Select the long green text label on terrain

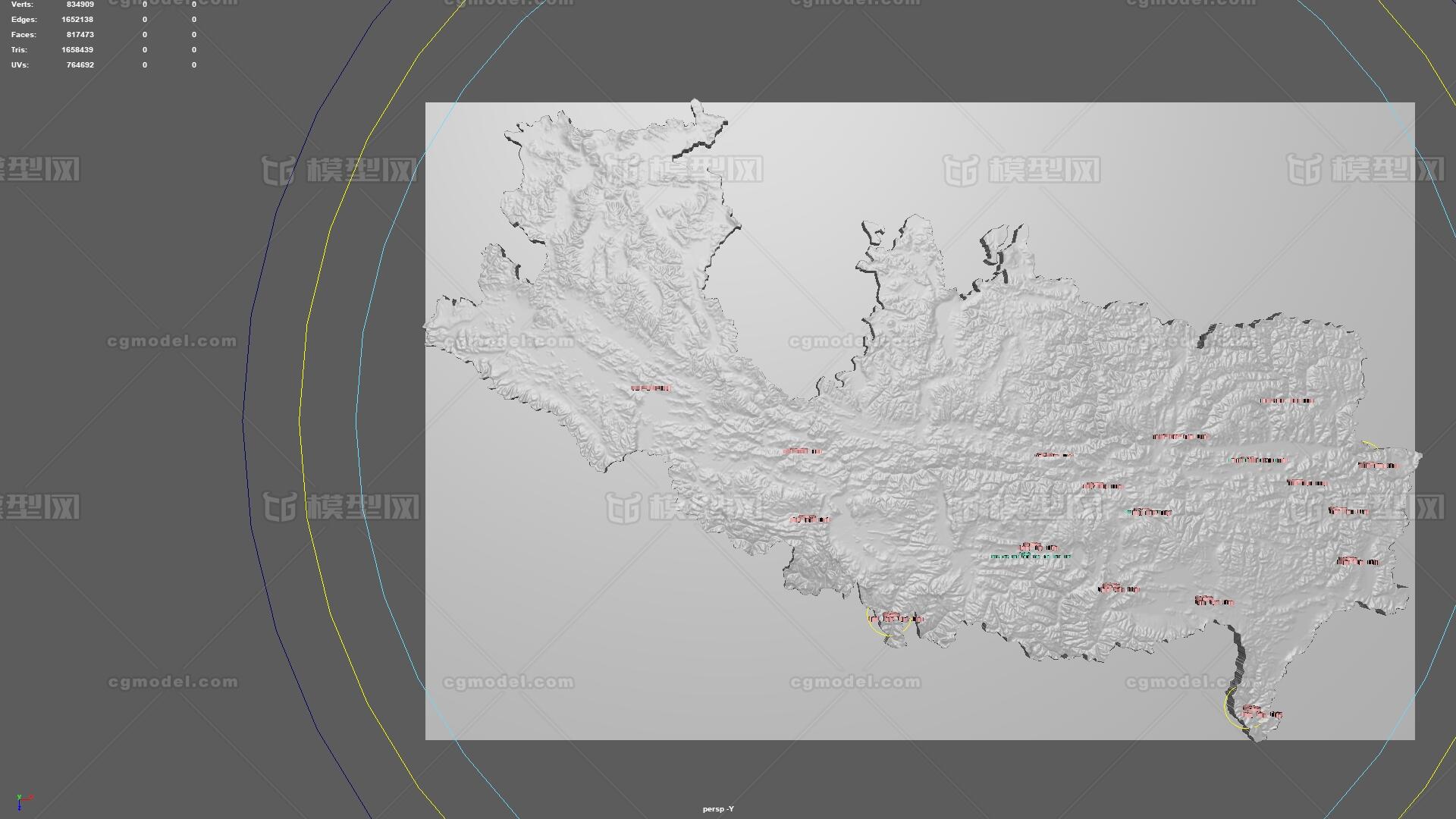click(1031, 556)
